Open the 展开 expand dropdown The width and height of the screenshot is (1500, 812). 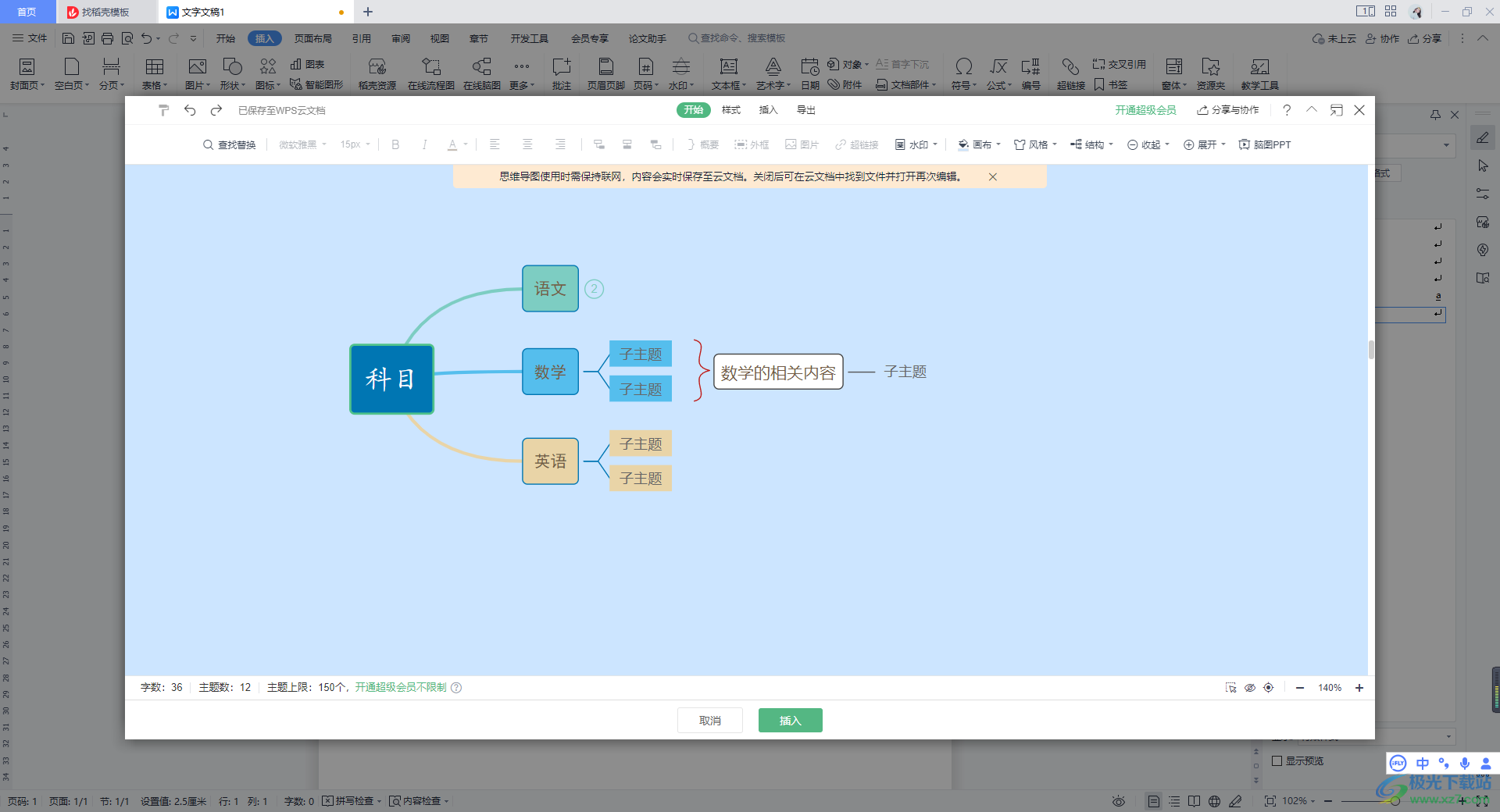point(1204,144)
